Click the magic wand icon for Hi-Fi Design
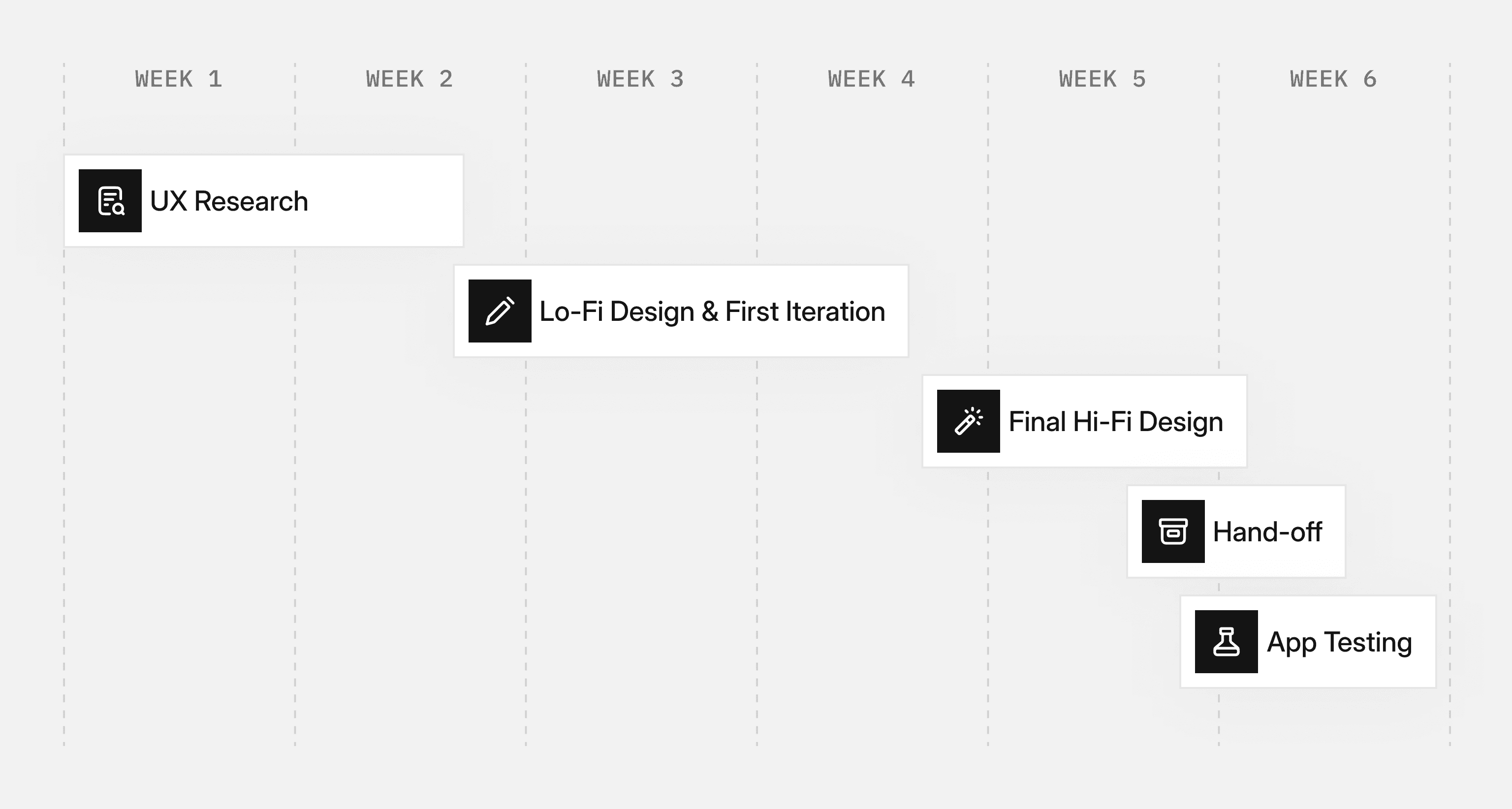This screenshot has width=1512, height=809. (x=968, y=421)
